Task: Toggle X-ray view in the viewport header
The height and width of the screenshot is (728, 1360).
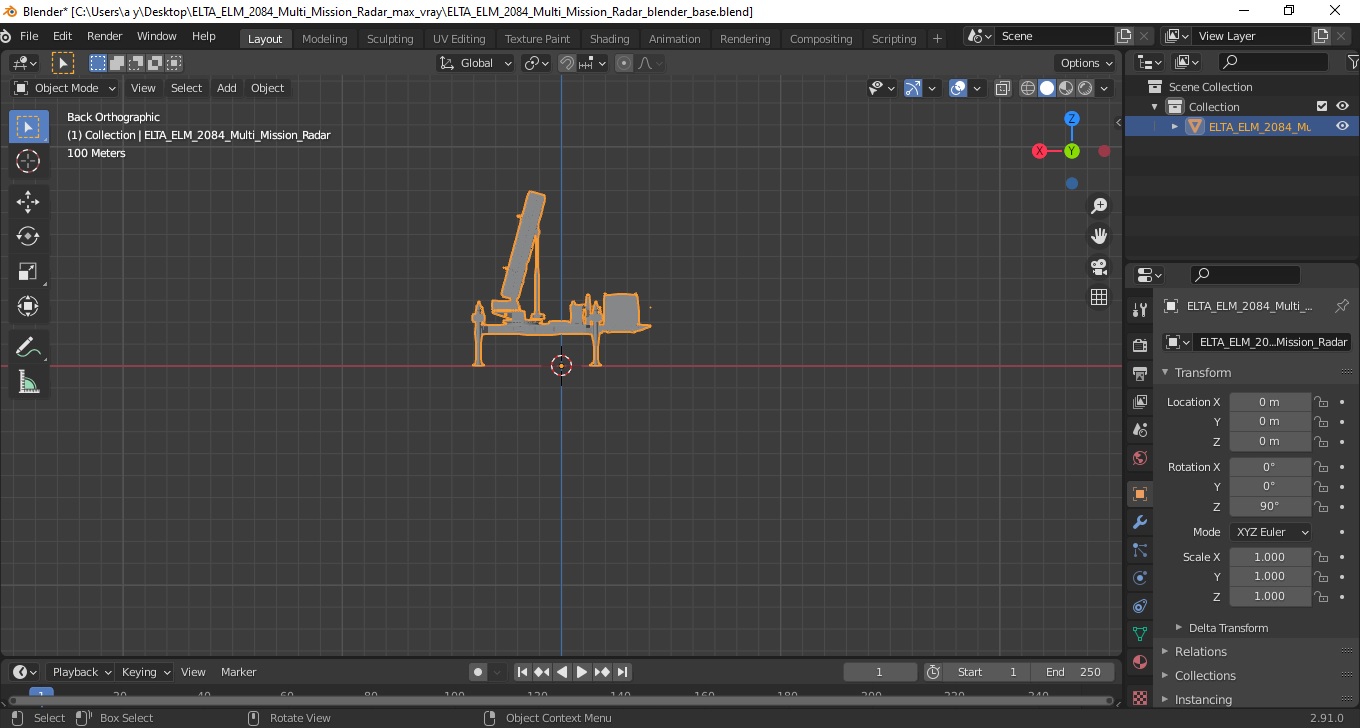Action: point(1003,88)
